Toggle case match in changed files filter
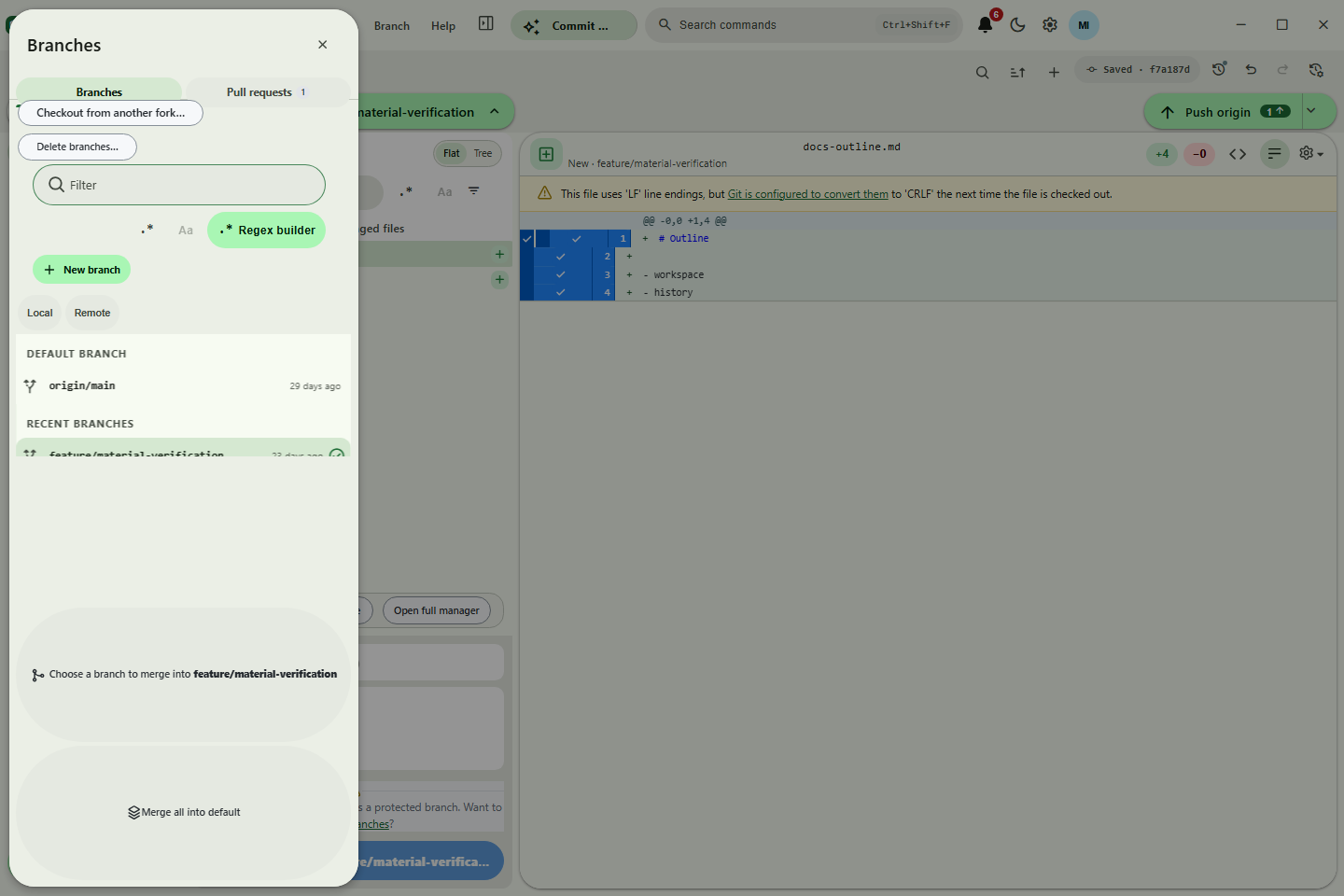Viewport: 1344px width, 896px height. 444,191
